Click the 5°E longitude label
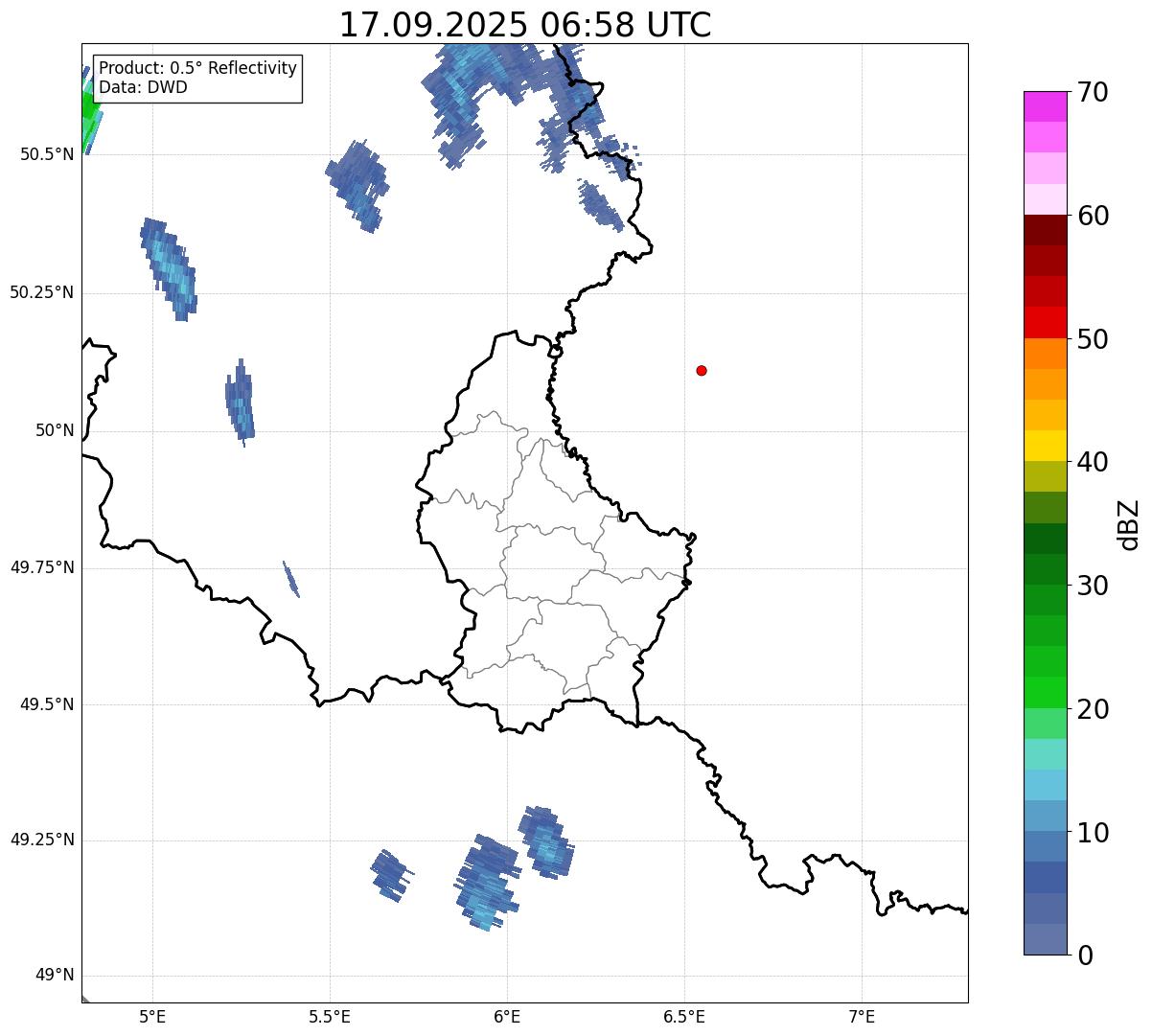This screenshot has height=1036, width=1152. tap(152, 1016)
